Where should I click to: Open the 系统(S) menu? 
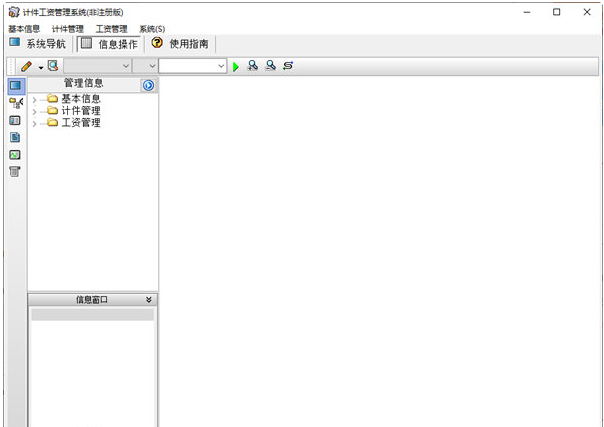coord(152,29)
